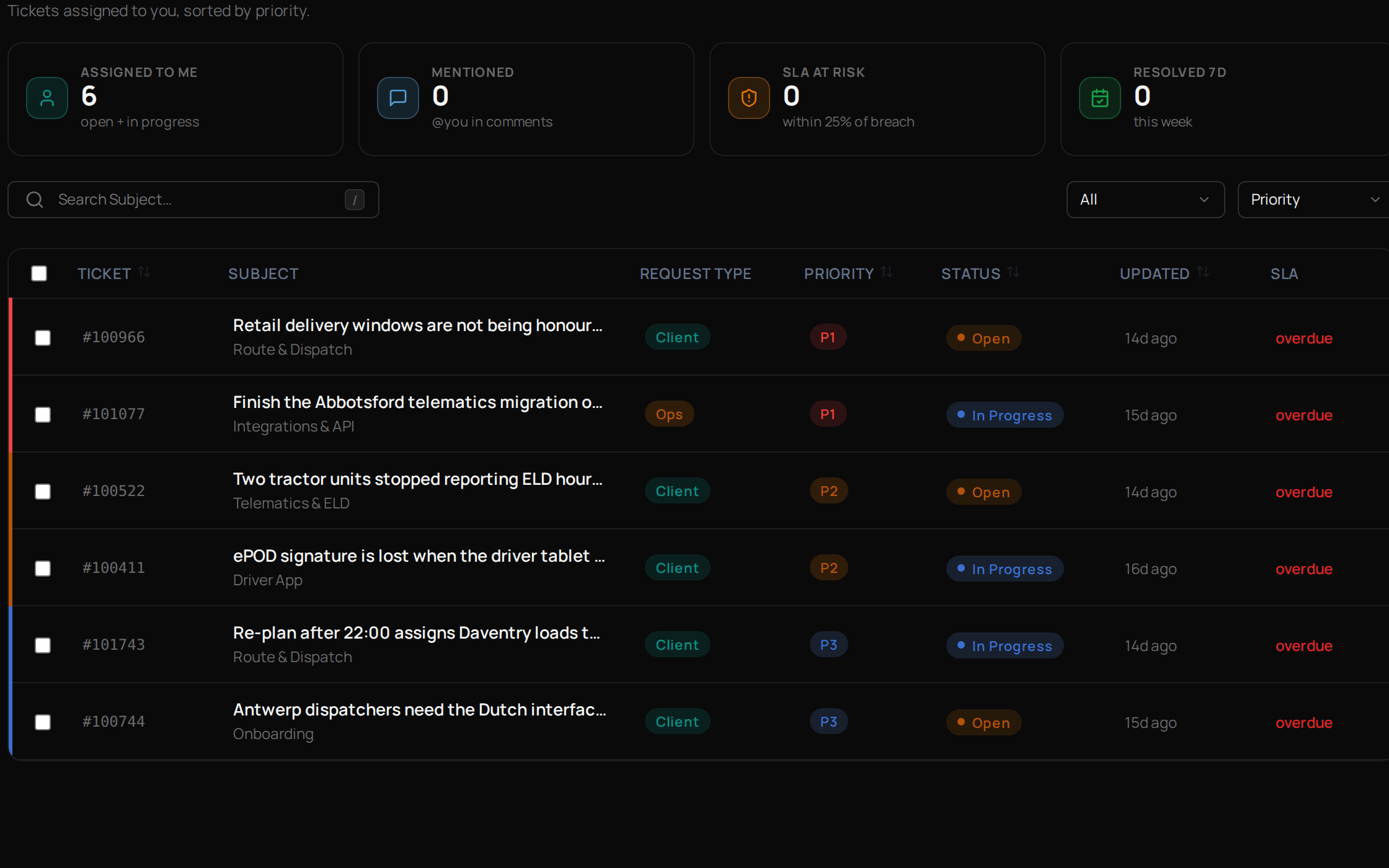Click the search magnifier icon
The image size is (1389, 868).
35,200
